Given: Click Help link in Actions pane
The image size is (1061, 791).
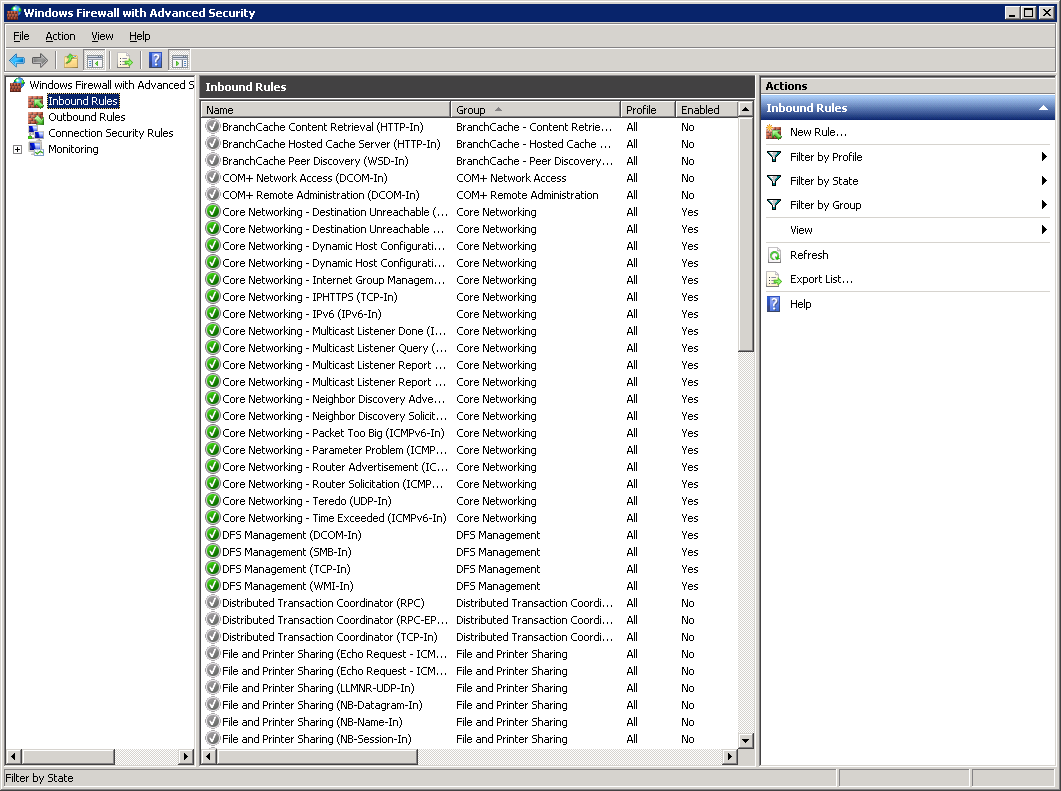Looking at the screenshot, I should (800, 304).
